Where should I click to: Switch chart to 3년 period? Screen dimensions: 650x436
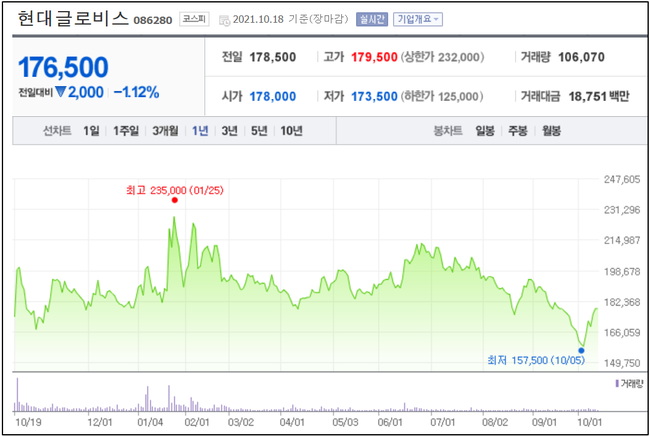[229, 131]
